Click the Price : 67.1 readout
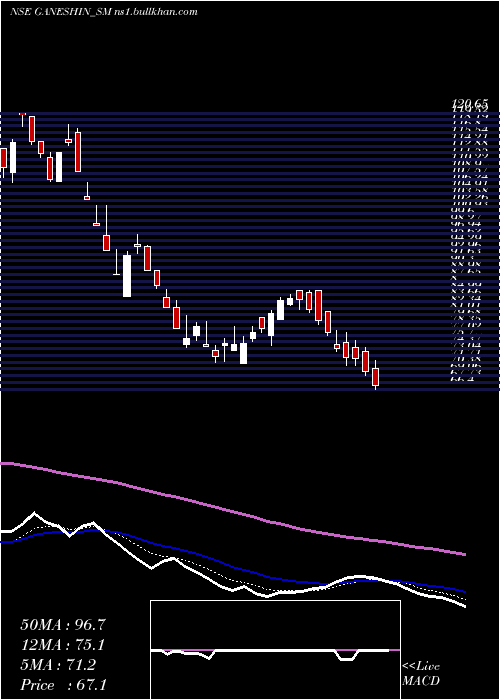Viewport: 500px width, 700px height. click(63, 684)
